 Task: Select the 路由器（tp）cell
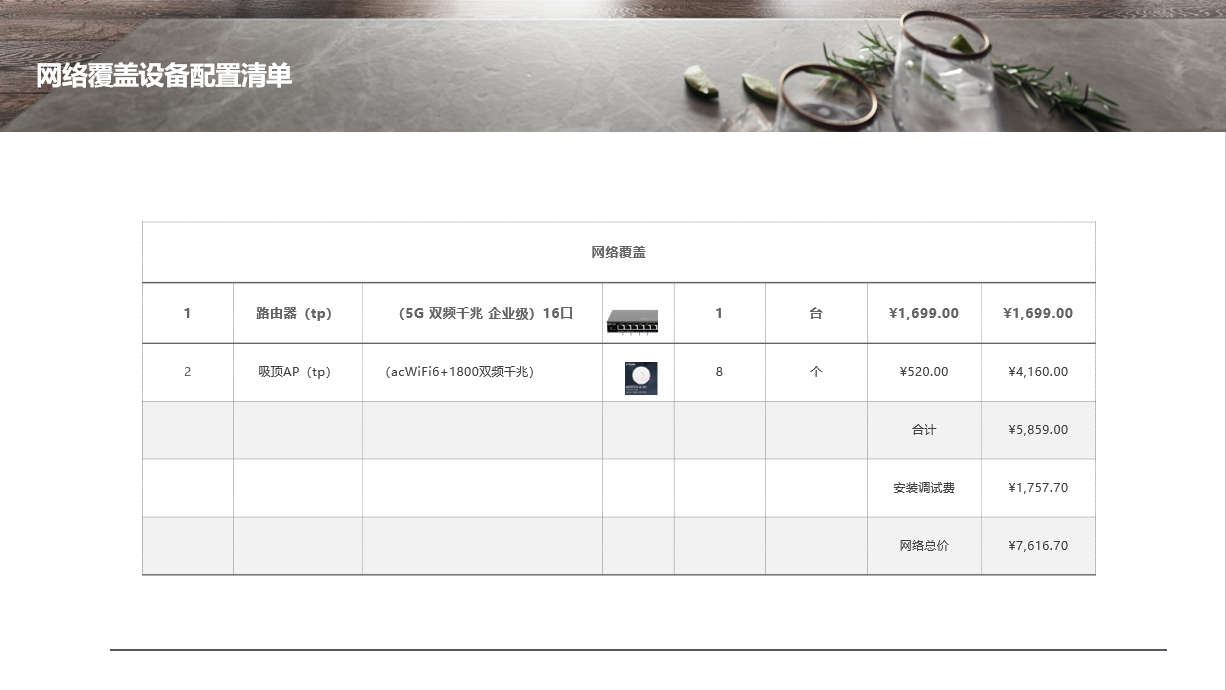pyautogui.click(x=298, y=313)
